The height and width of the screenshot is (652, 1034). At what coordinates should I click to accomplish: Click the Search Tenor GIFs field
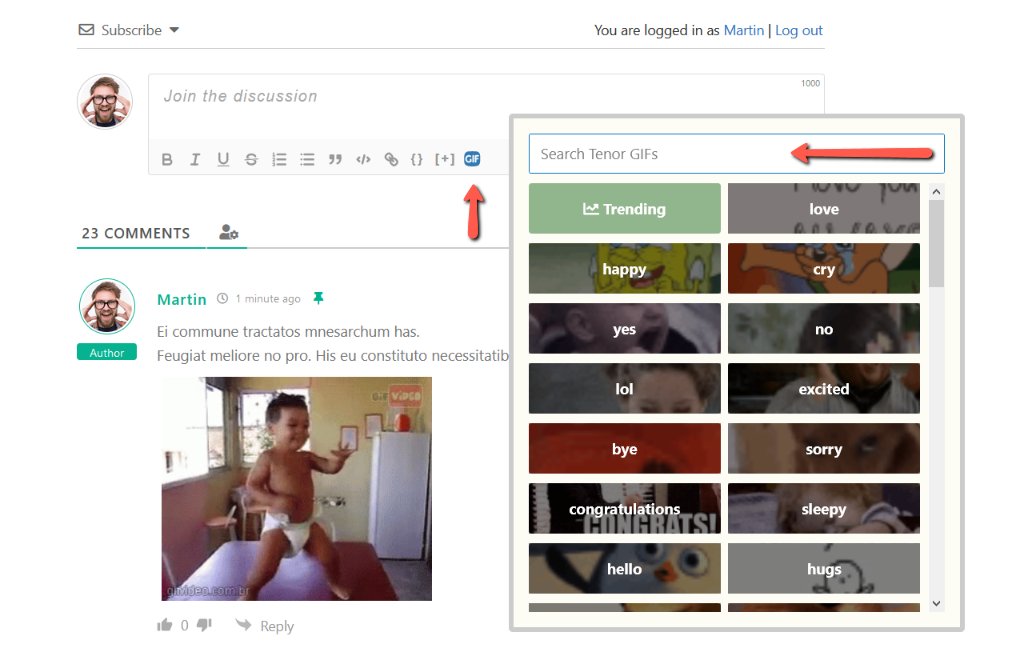click(x=737, y=154)
